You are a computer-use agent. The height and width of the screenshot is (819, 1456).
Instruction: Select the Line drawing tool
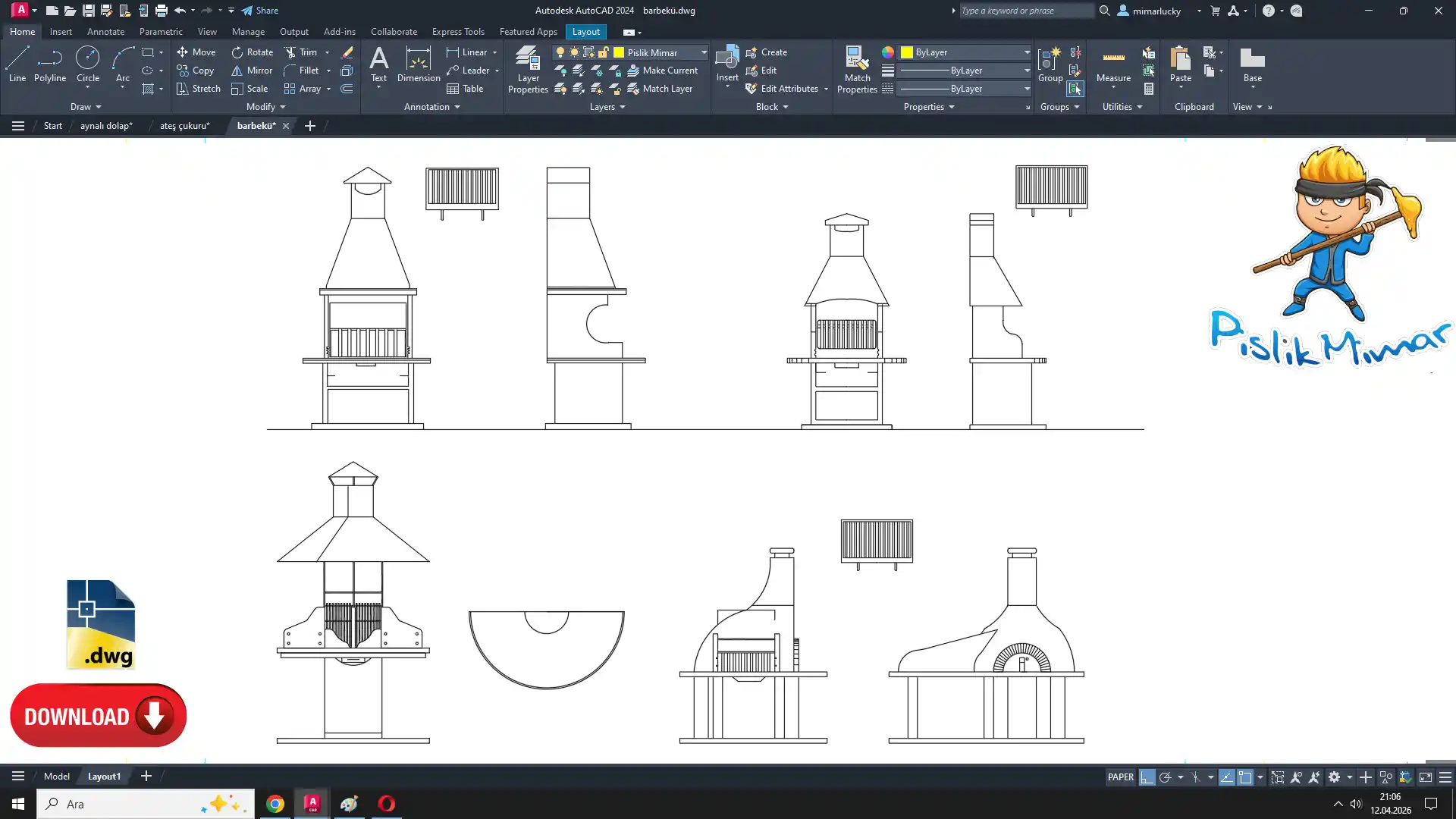tap(17, 64)
